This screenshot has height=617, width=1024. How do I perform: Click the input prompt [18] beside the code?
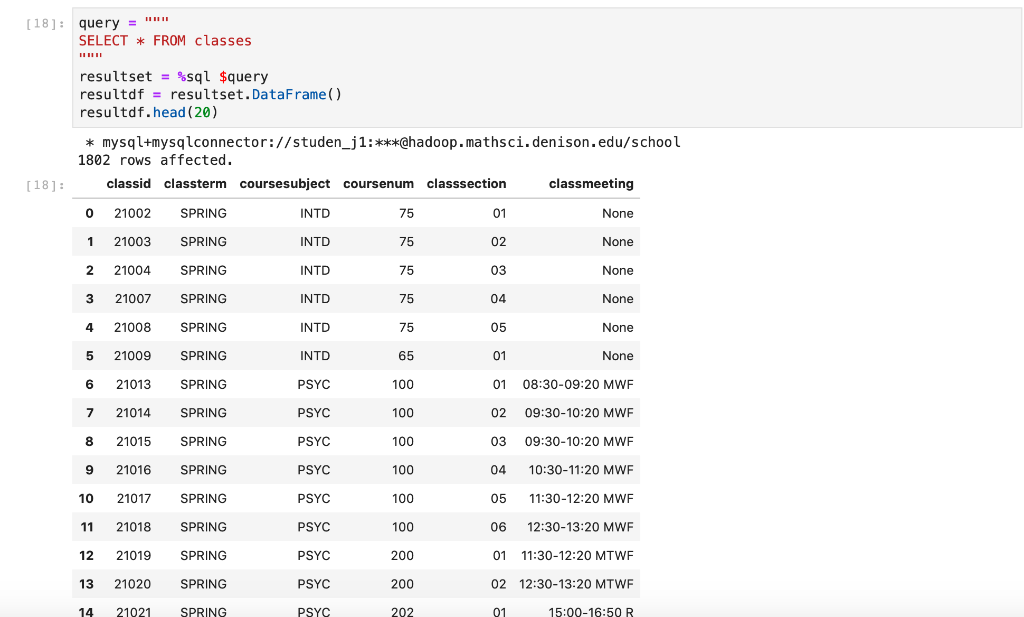45,24
